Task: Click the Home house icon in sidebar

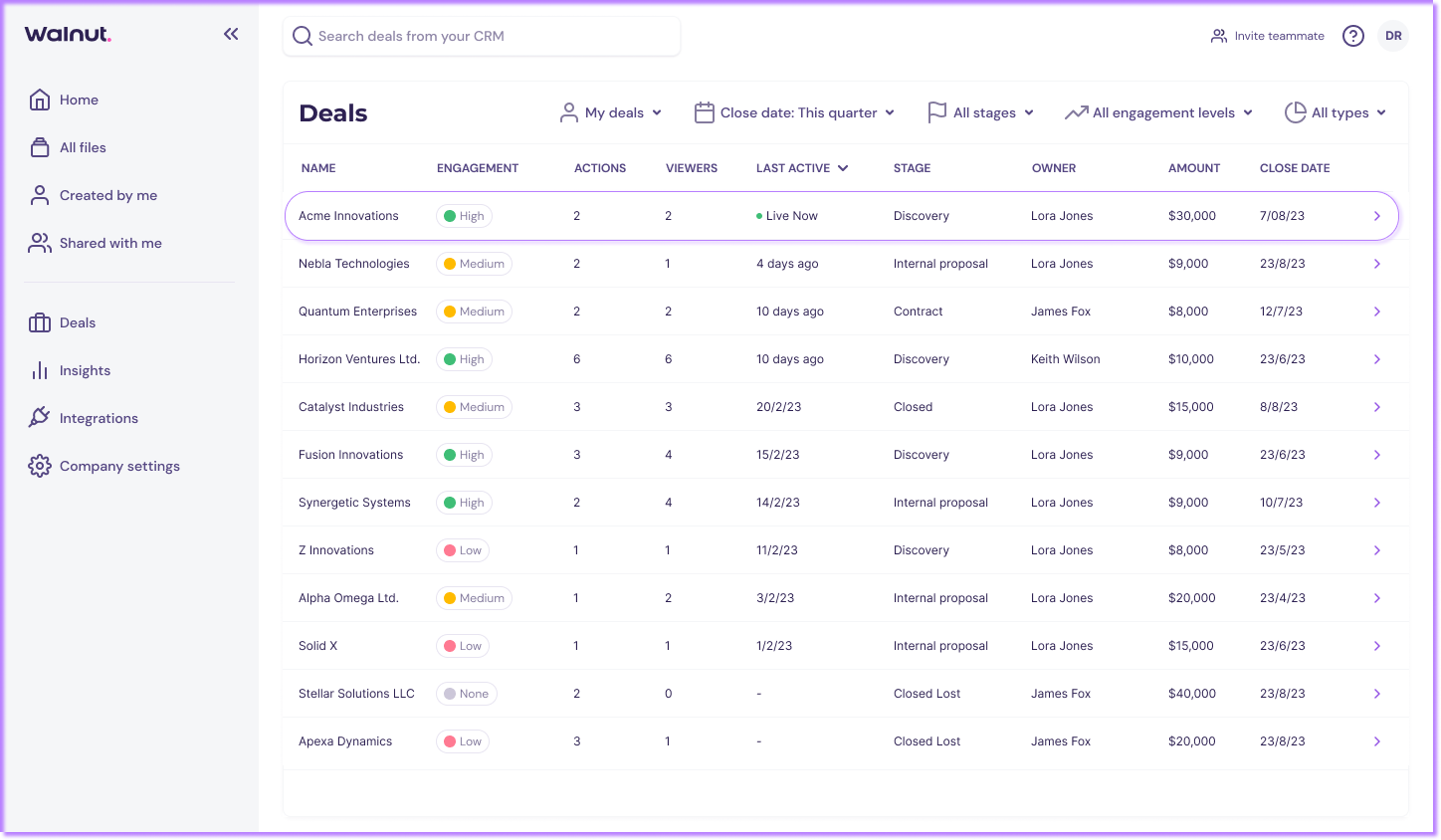Action: 40,100
